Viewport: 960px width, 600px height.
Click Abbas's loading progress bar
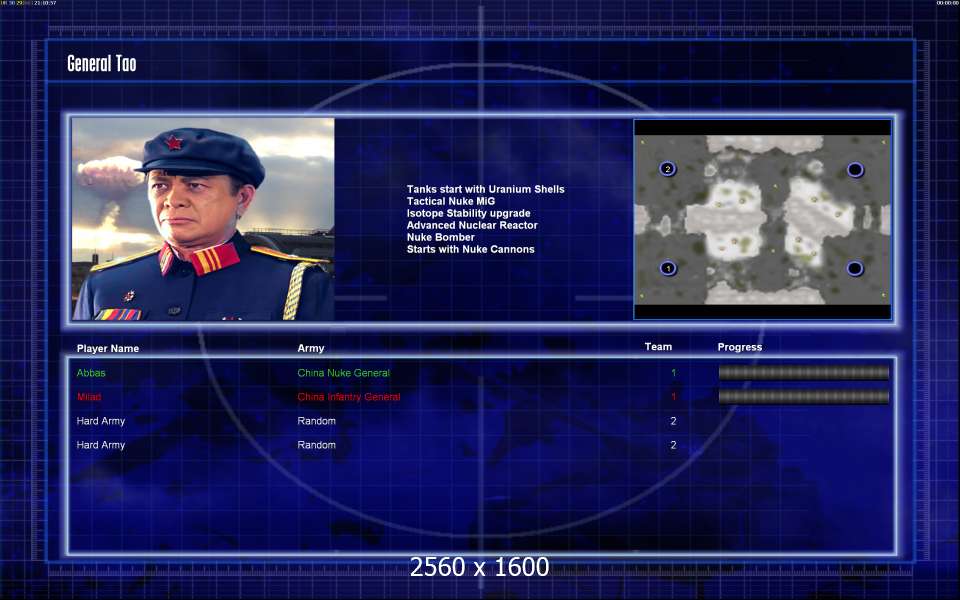(x=803, y=372)
